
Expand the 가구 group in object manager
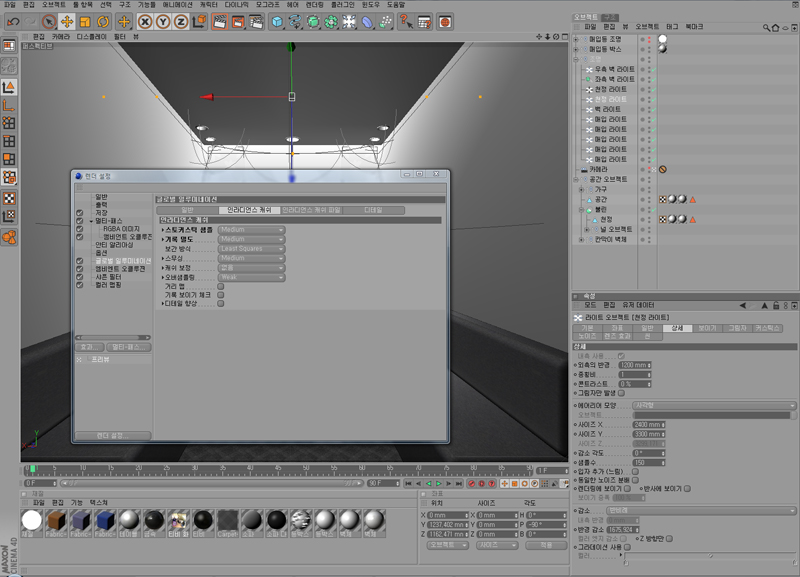tap(582, 189)
